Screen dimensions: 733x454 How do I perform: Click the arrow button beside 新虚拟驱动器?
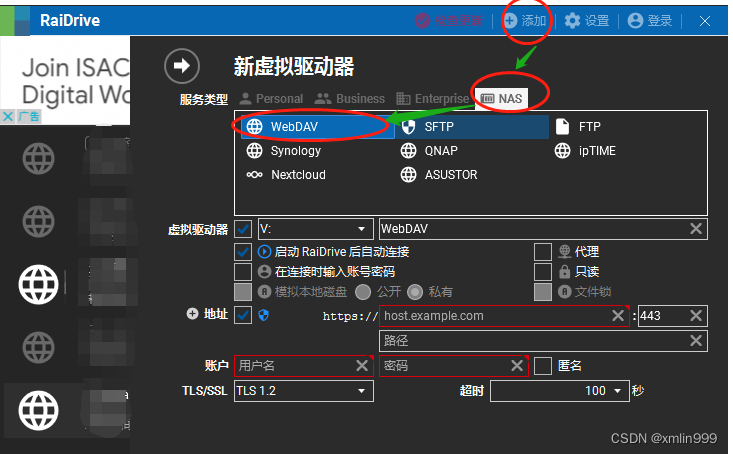[182, 66]
